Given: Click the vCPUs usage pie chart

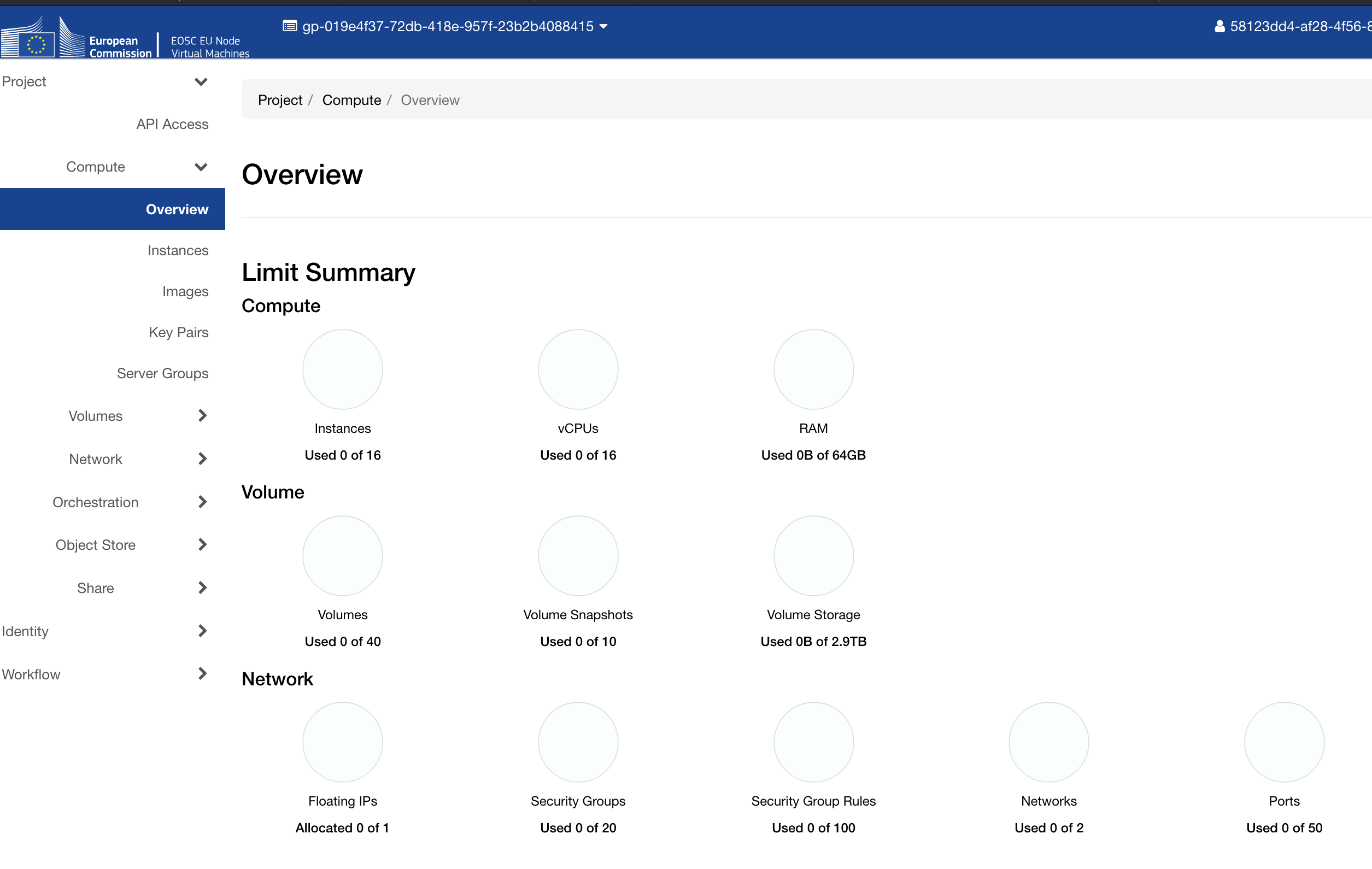Looking at the screenshot, I should (x=578, y=369).
